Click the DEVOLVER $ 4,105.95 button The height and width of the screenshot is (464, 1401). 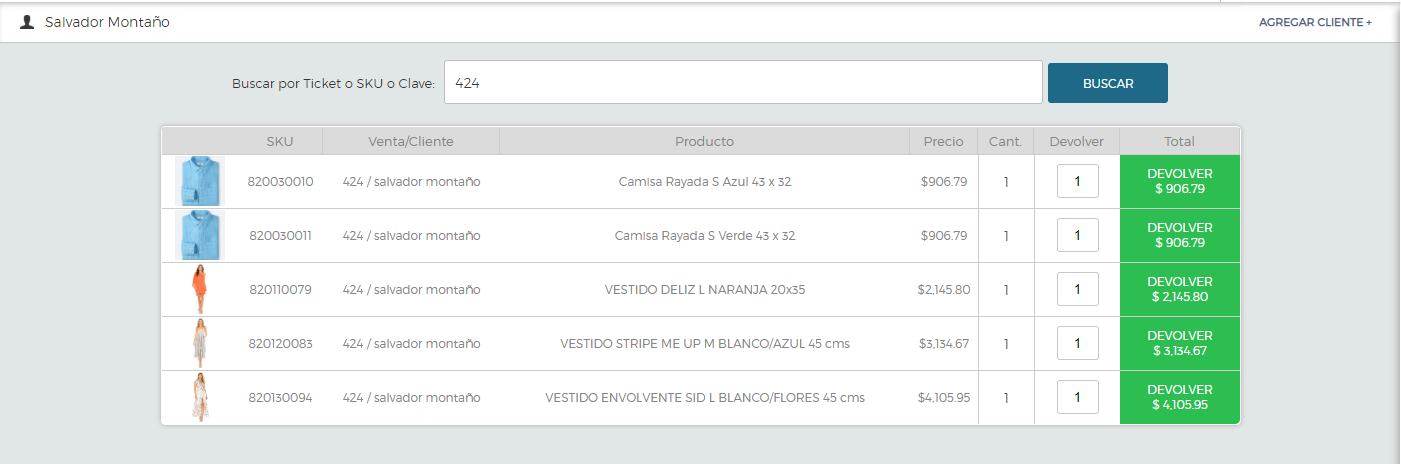click(1180, 397)
